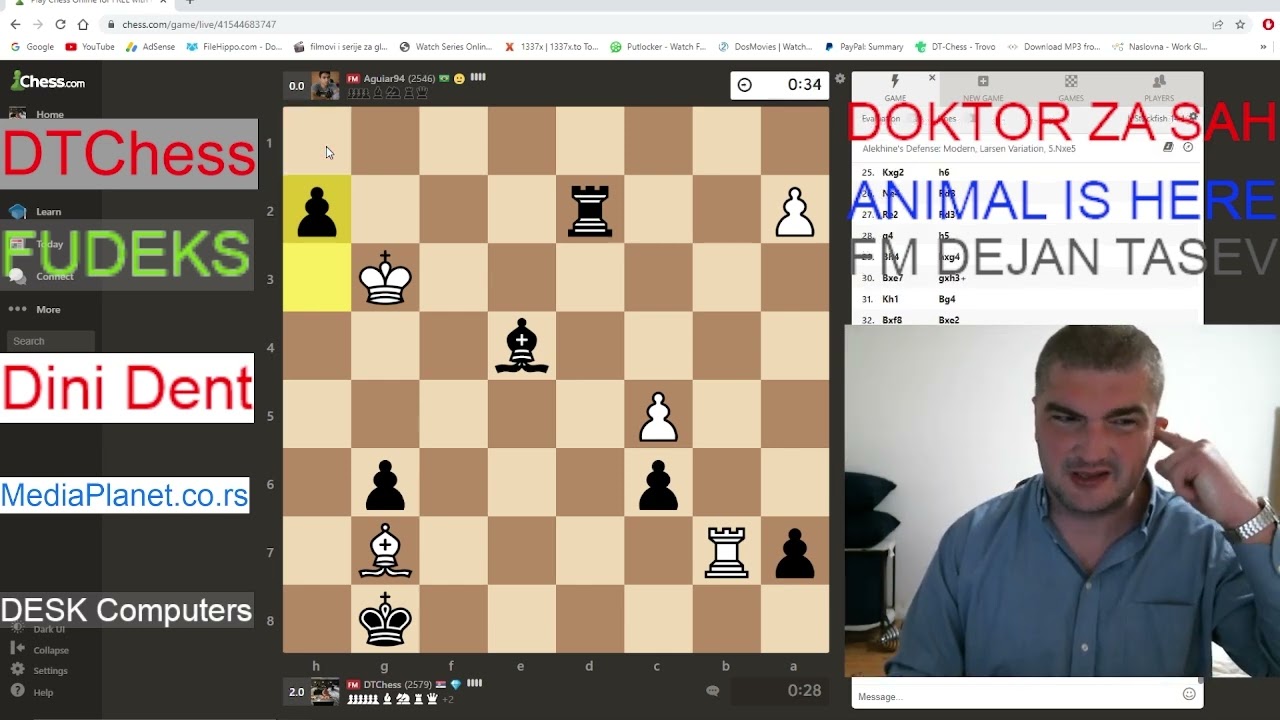The image size is (1280, 720).
Task: Switch to the Games tab
Action: (x=1071, y=88)
